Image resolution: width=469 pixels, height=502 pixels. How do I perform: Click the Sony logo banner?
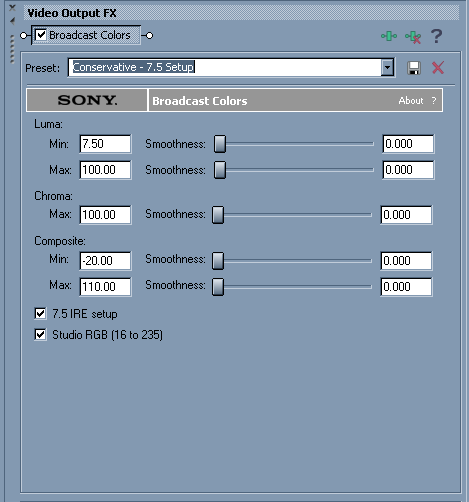tap(87, 100)
